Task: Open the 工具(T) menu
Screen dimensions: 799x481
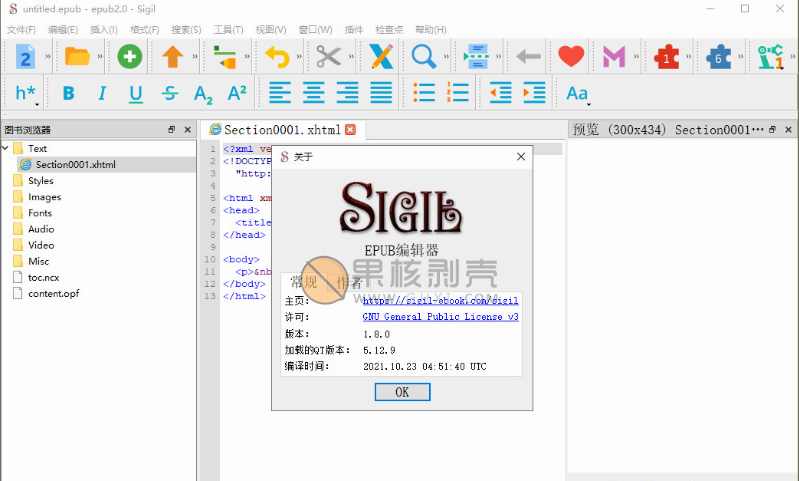Action: (x=228, y=30)
